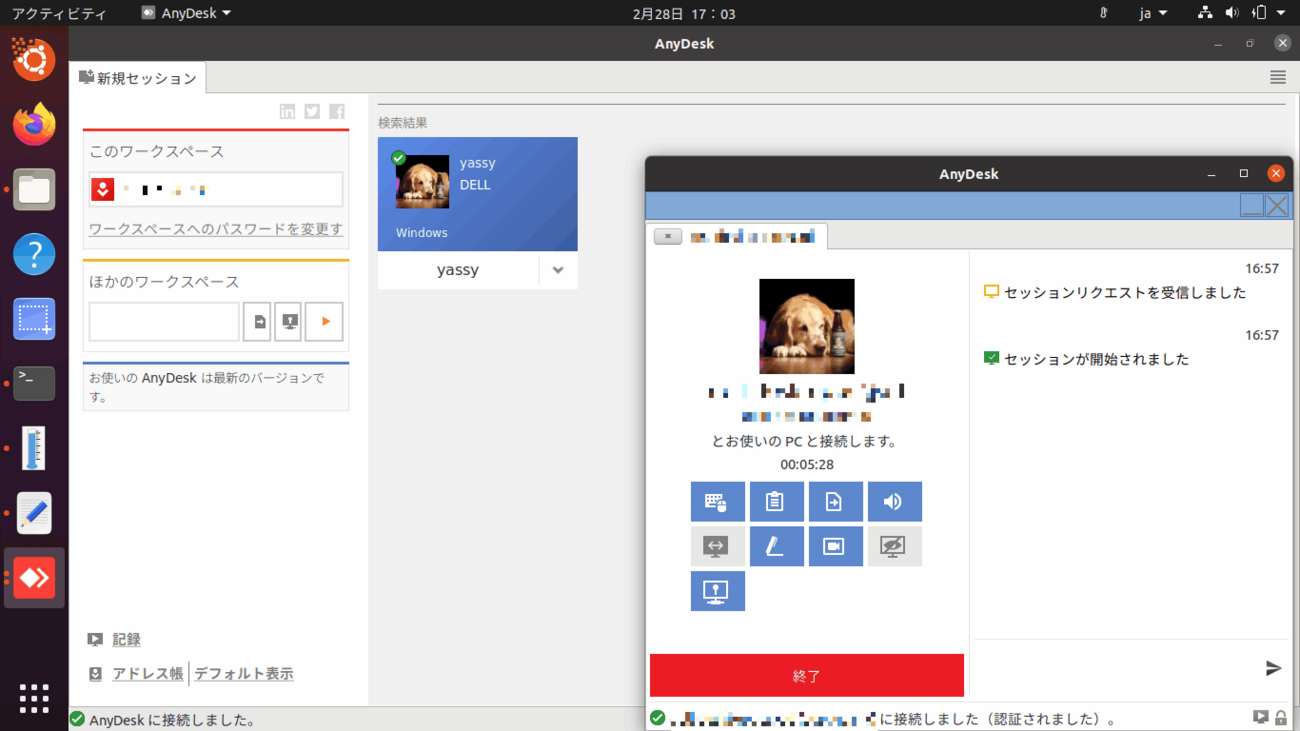Open the Facebook share icon
This screenshot has width=1300, height=731.
(x=337, y=111)
